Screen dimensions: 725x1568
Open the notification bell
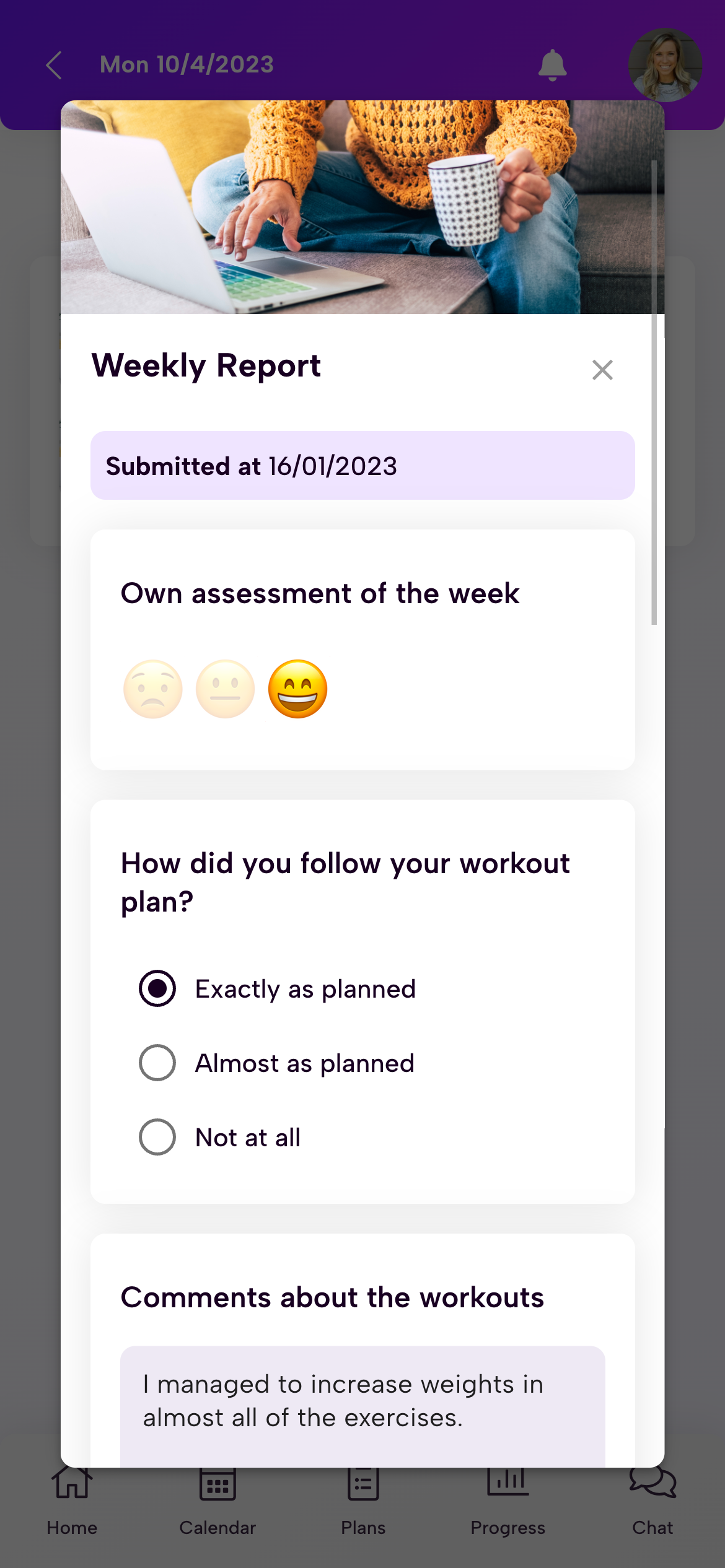[552, 65]
